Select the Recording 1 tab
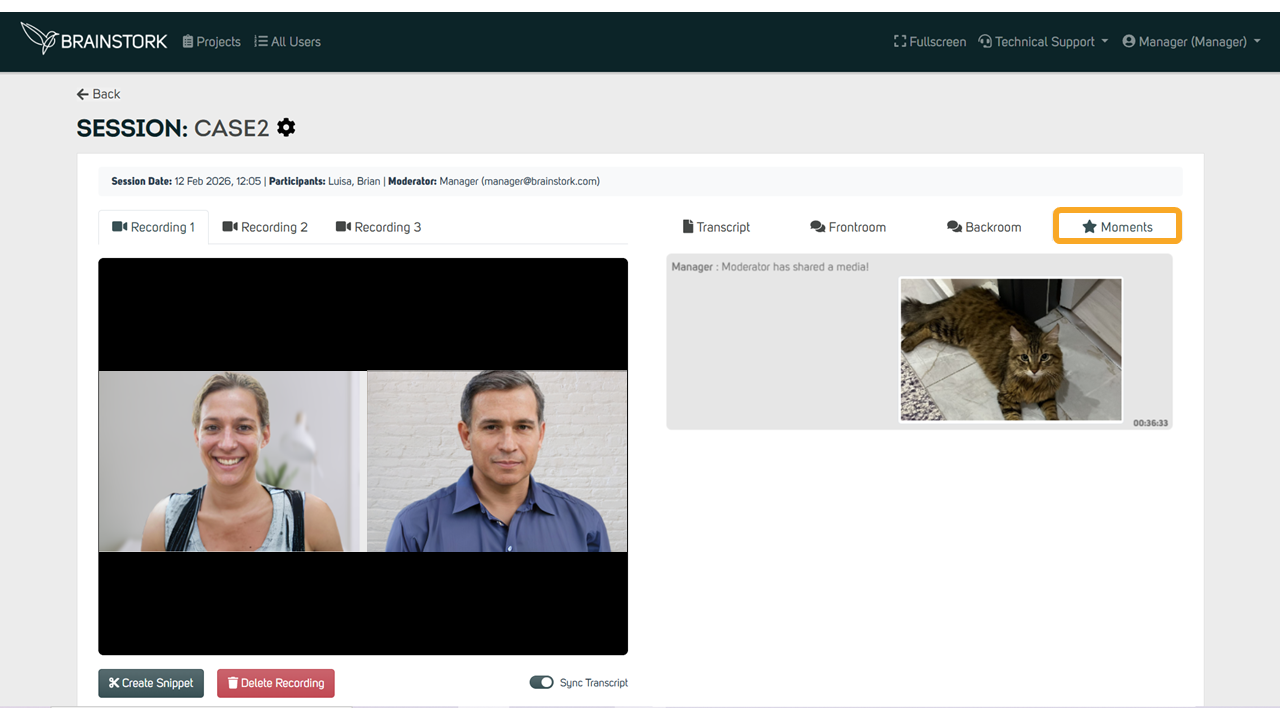This screenshot has height=720, width=1280. point(153,227)
